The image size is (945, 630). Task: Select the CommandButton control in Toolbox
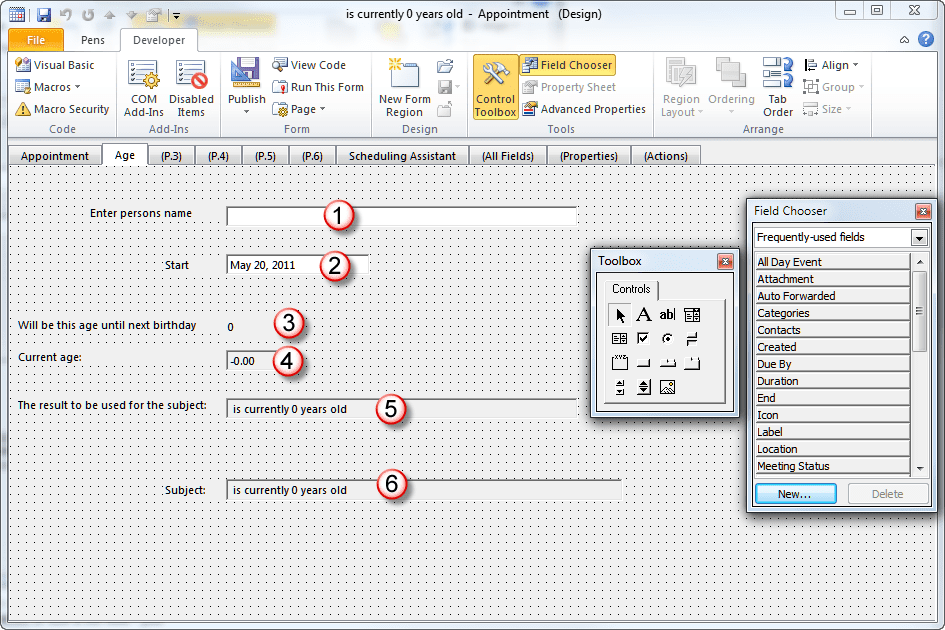[x=644, y=363]
